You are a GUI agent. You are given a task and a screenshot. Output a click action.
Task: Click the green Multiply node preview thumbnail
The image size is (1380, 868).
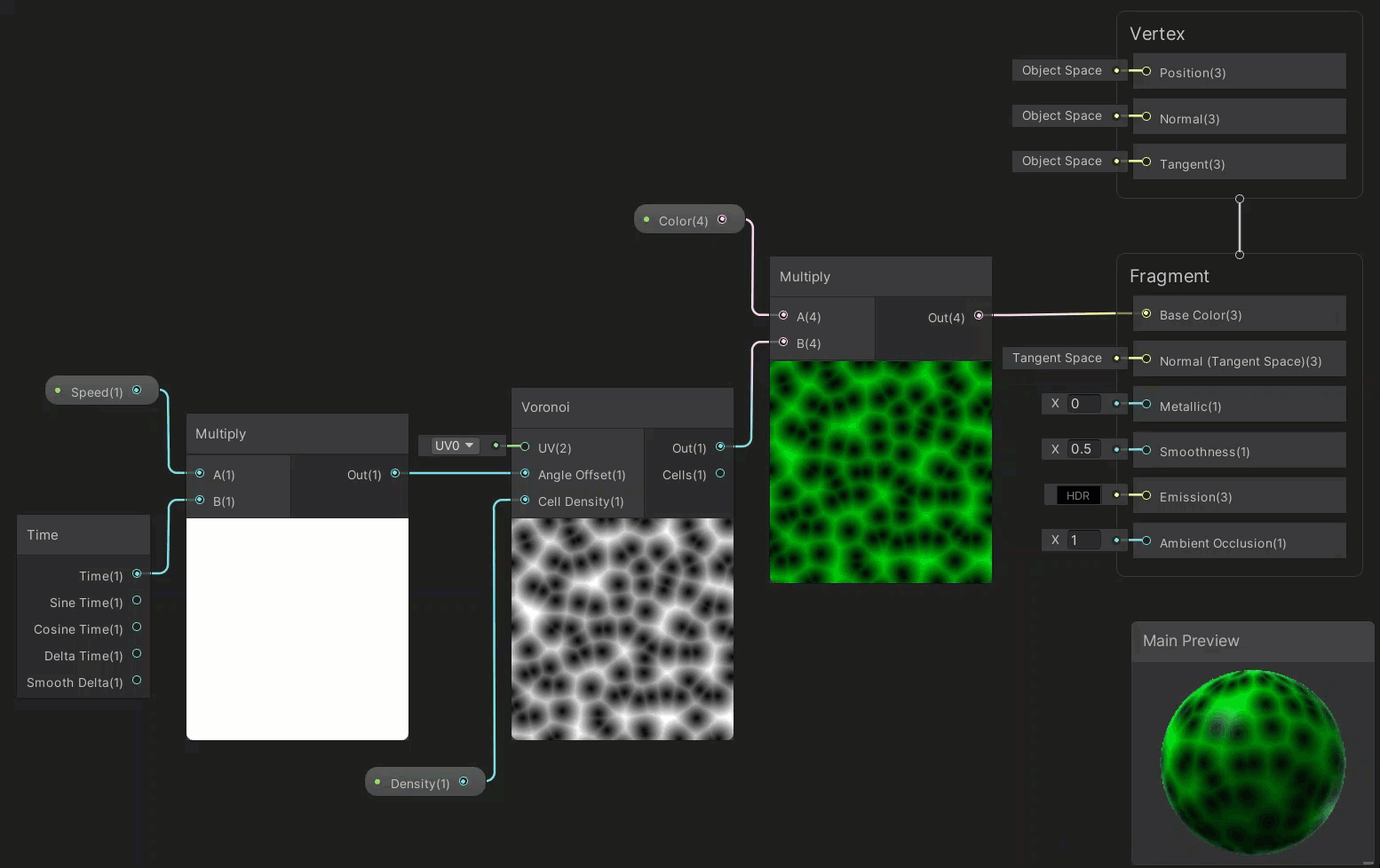tap(880, 471)
